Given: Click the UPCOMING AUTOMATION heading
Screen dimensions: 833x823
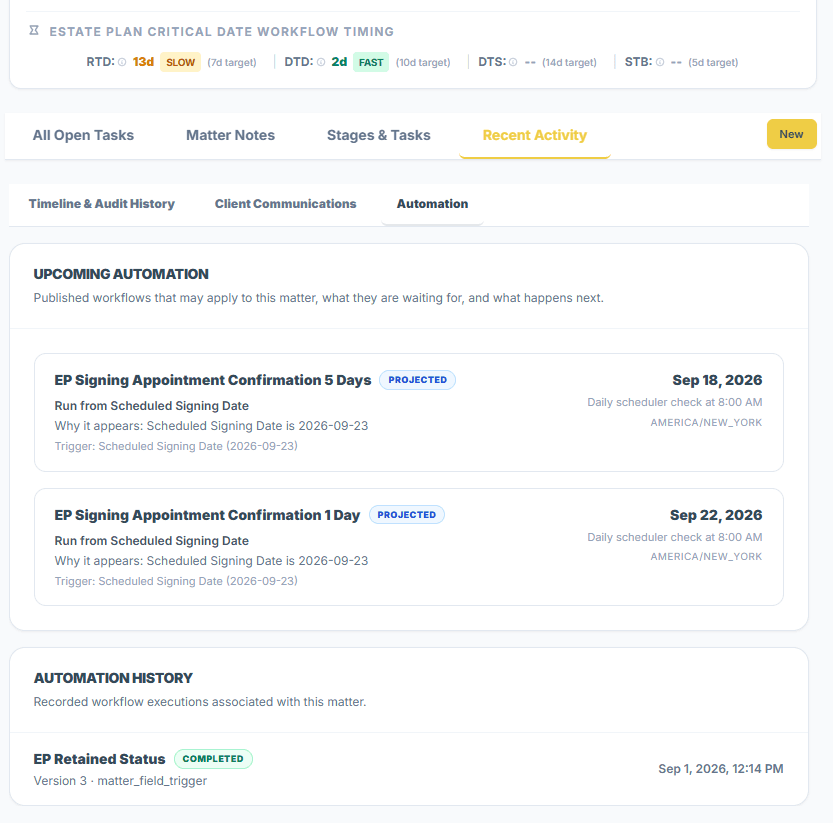Looking at the screenshot, I should click(x=121, y=274).
